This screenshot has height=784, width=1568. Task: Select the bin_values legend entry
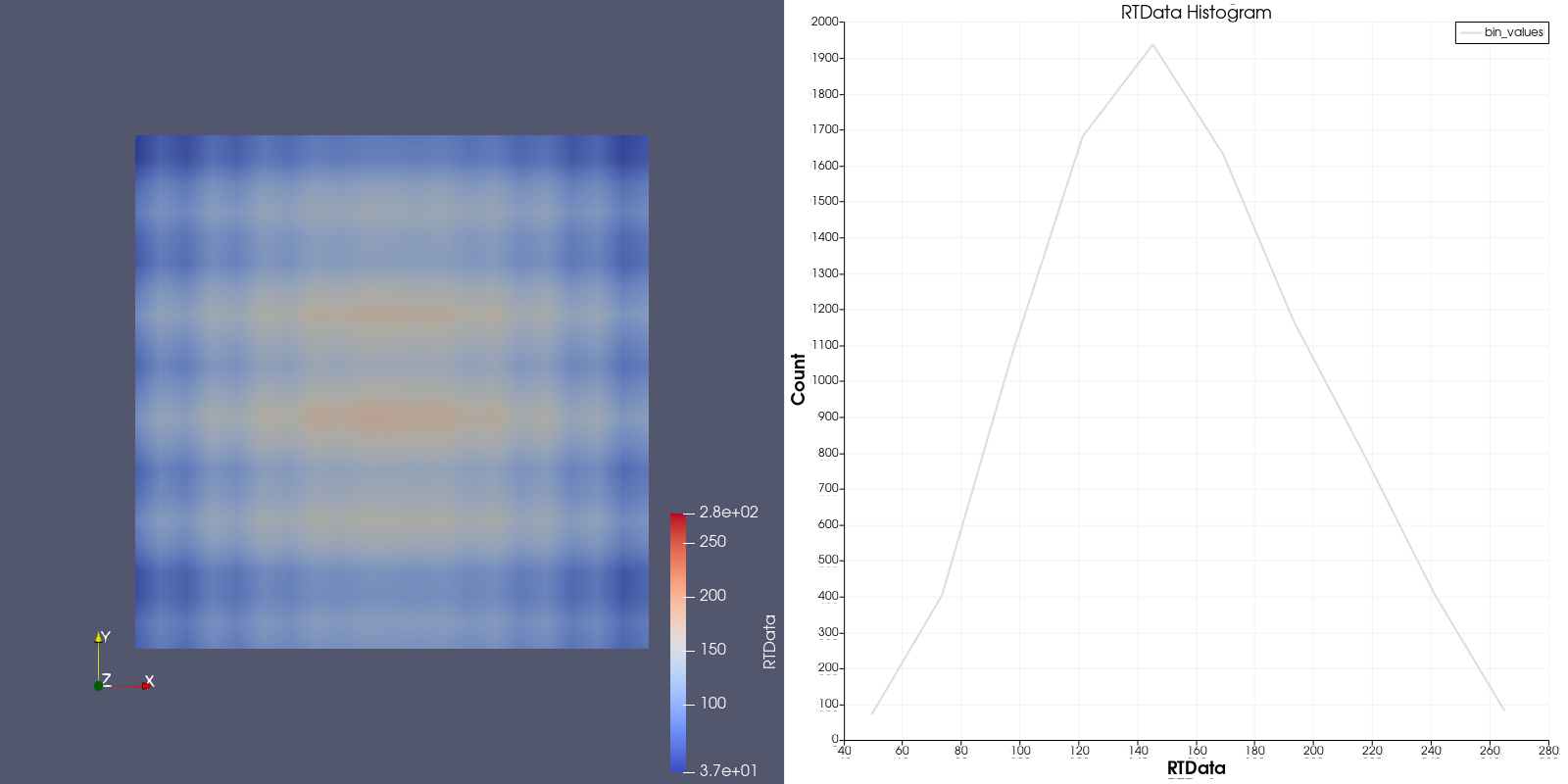click(x=1513, y=32)
